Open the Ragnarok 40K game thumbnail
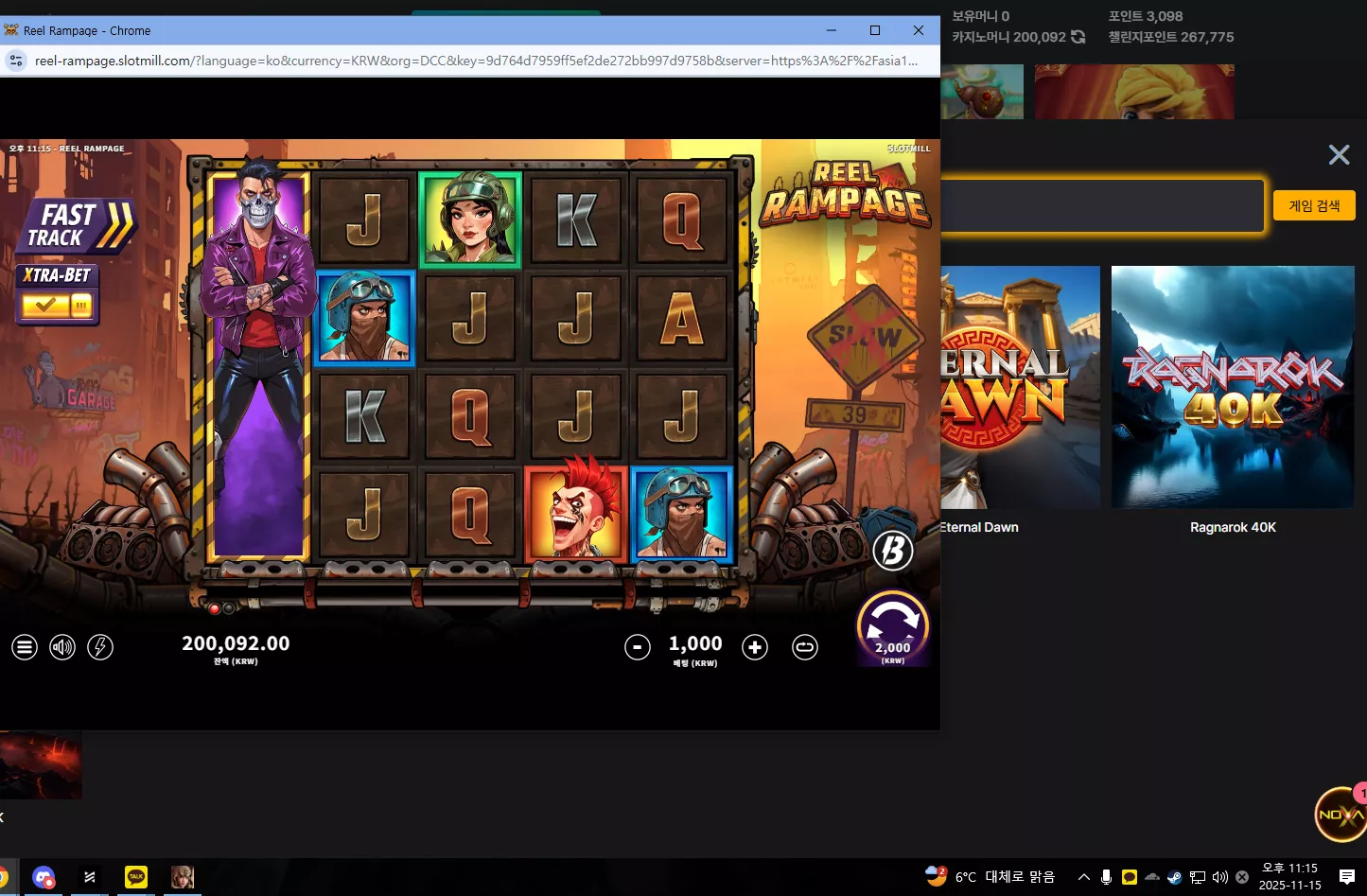Image resolution: width=1367 pixels, height=896 pixels. tap(1233, 387)
